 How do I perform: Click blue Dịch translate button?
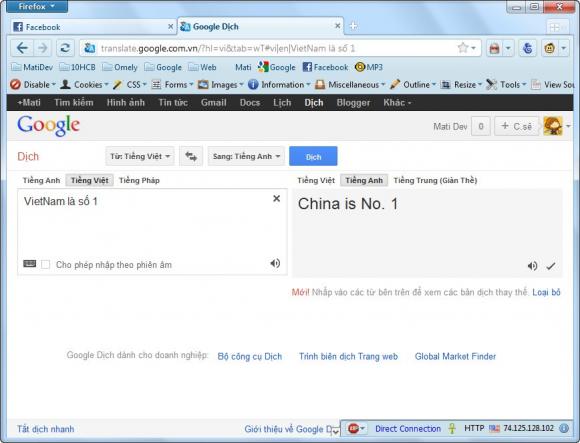(x=313, y=156)
